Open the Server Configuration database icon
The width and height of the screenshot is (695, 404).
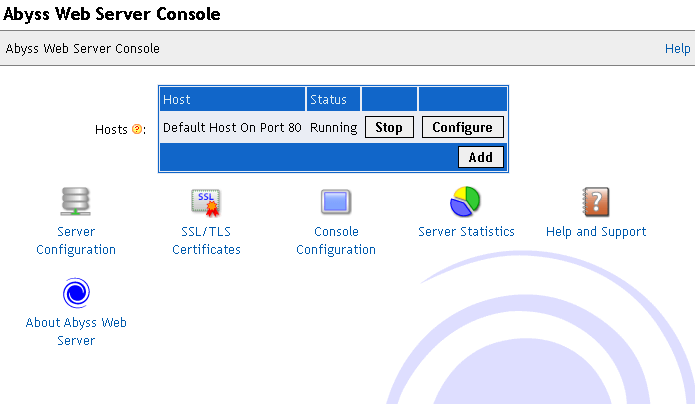75,201
